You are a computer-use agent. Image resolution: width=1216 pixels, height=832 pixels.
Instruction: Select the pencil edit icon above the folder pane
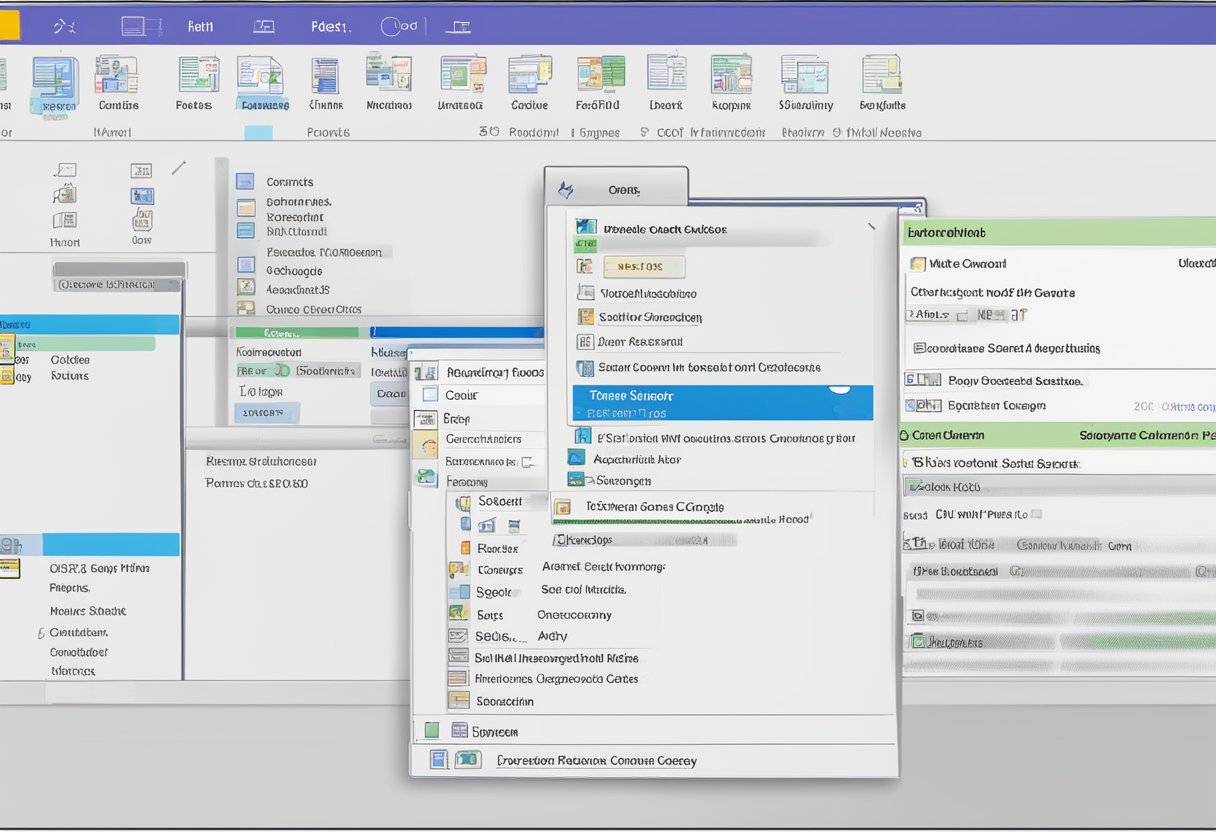point(179,169)
